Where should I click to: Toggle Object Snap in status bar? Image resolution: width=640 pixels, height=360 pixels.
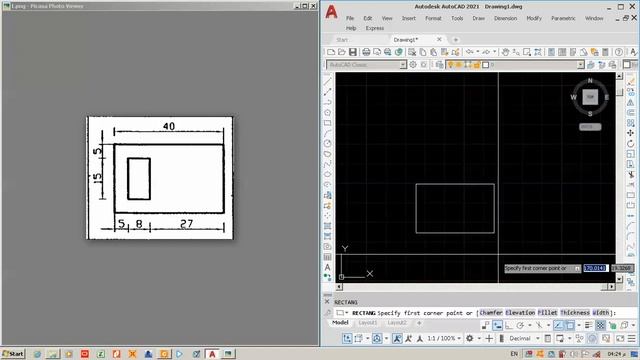point(570,325)
